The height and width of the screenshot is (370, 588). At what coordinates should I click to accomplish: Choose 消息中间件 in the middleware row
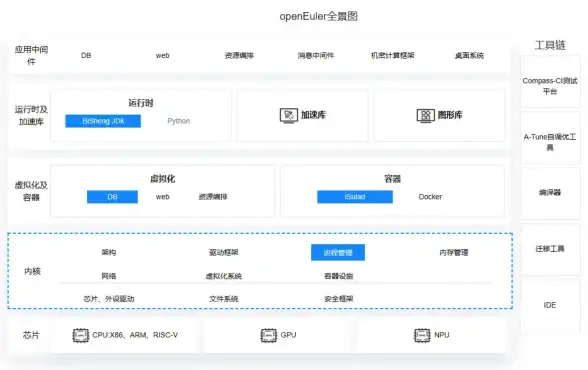pyautogui.click(x=316, y=55)
